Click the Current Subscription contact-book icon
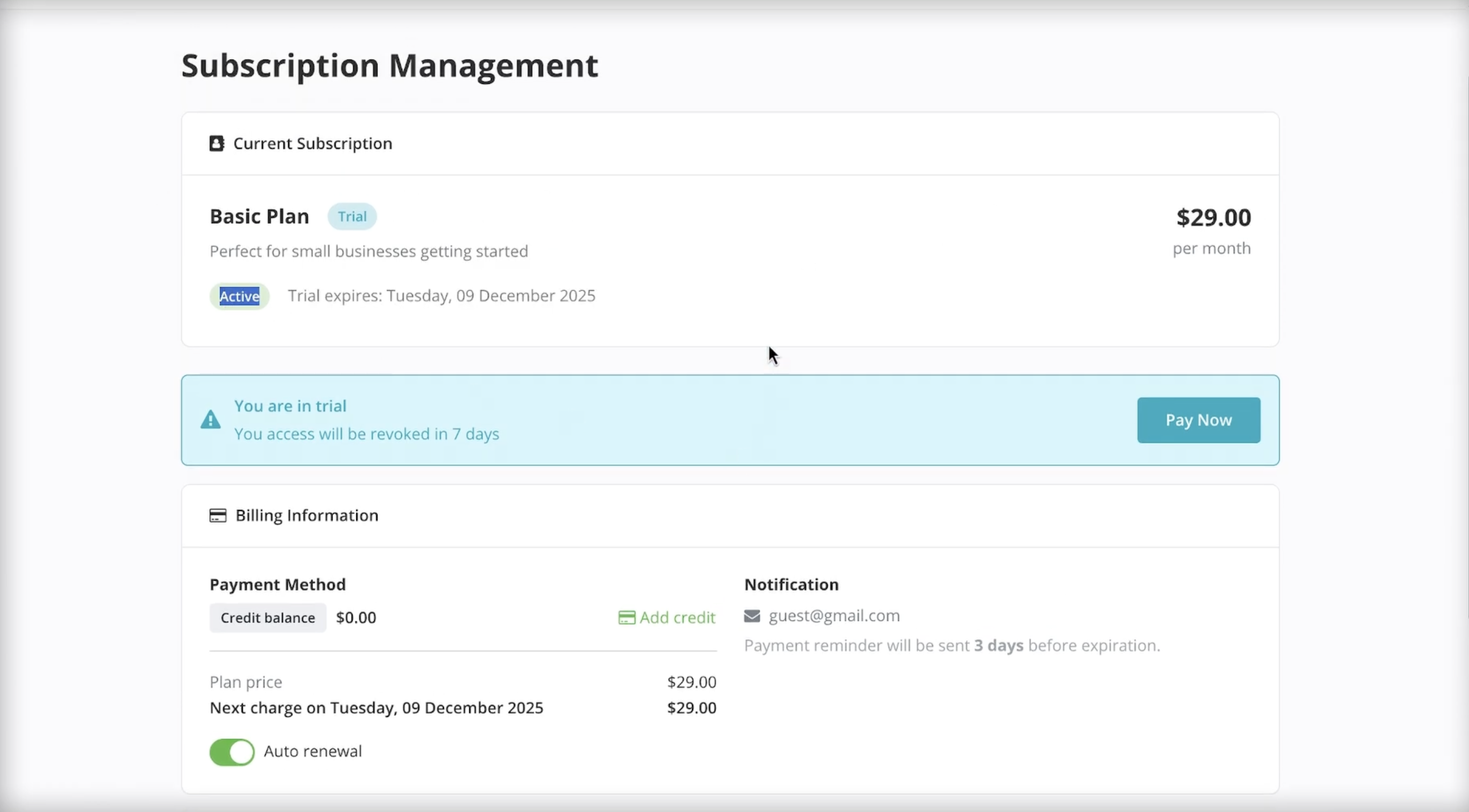 (x=217, y=143)
